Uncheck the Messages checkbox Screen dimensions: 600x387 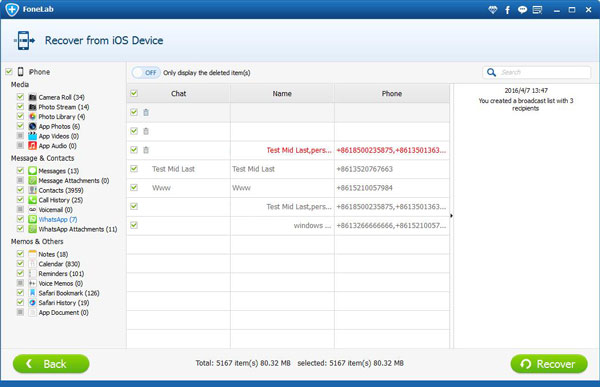(20, 170)
